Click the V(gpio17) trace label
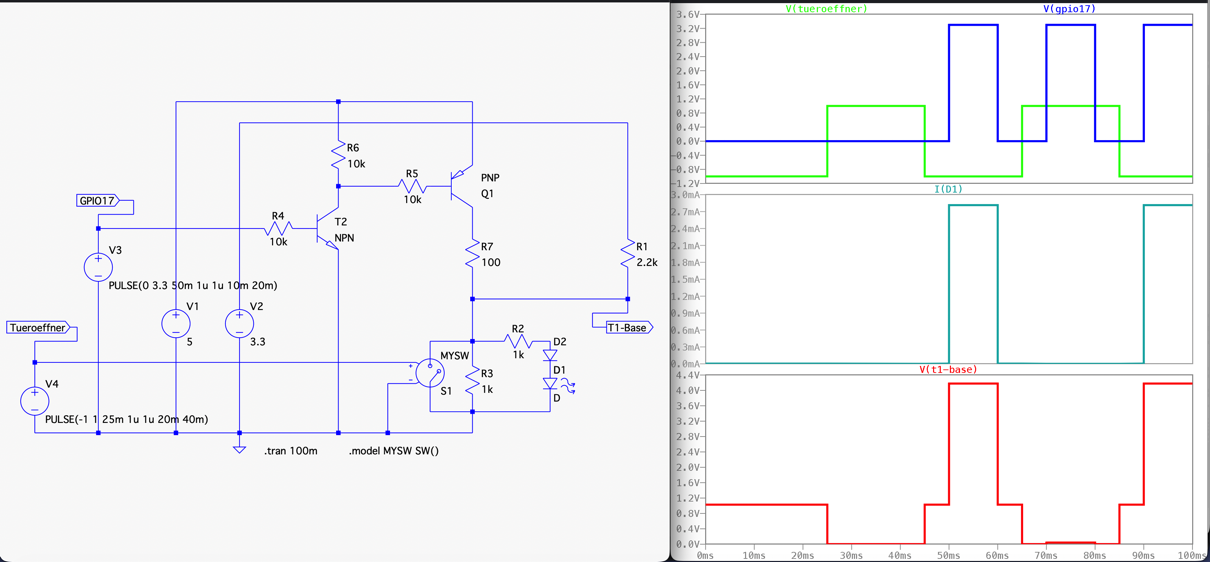The height and width of the screenshot is (562, 1210). pyautogui.click(x=1069, y=9)
